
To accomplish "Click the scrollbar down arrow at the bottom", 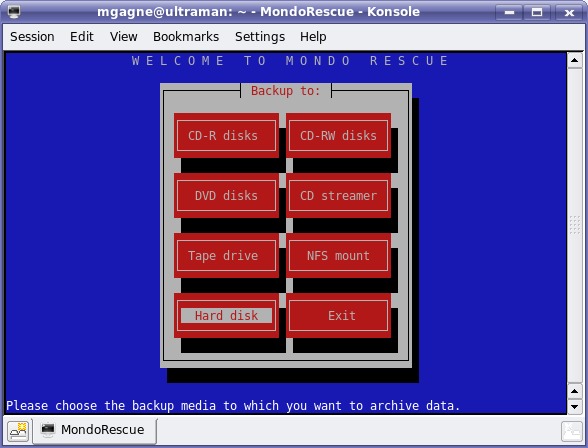I will click(574, 407).
